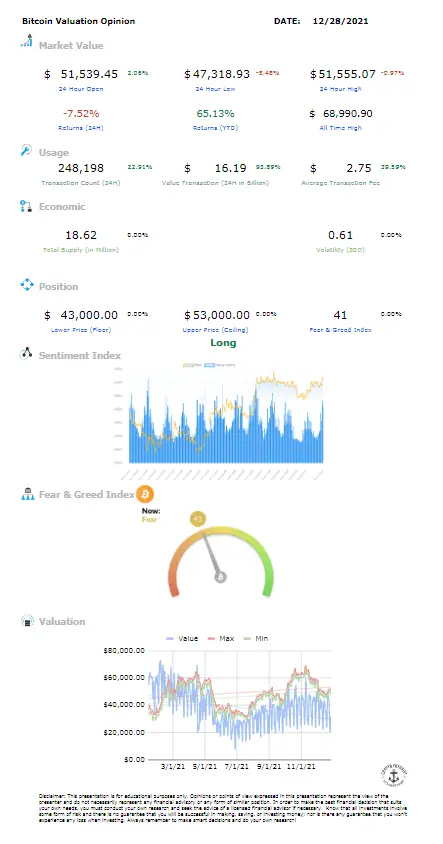Click the Fear & Greed Index heading
443x844 pixels.
click(x=86, y=494)
